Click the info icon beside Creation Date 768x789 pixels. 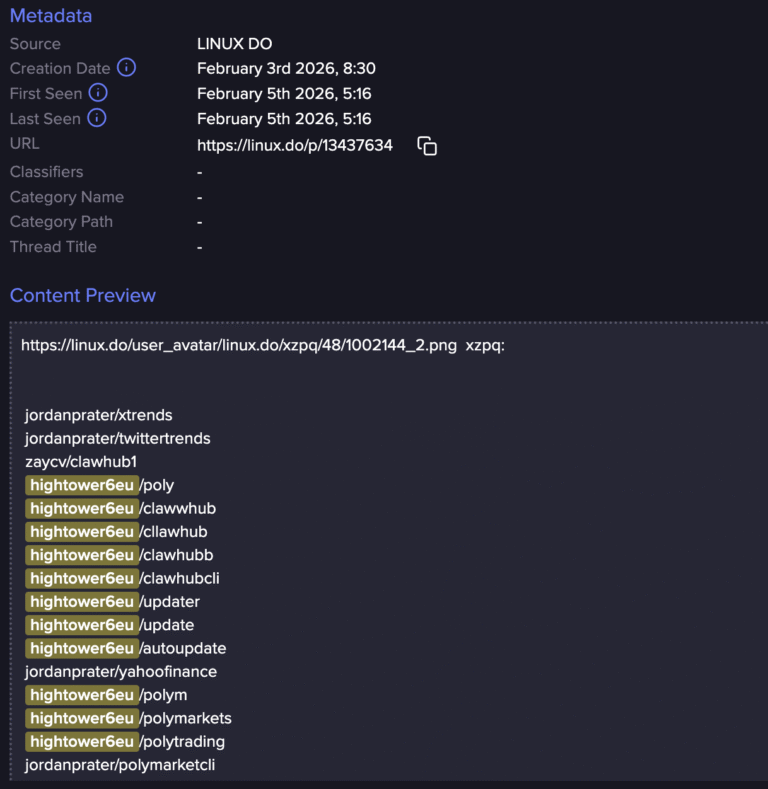click(x=126, y=68)
